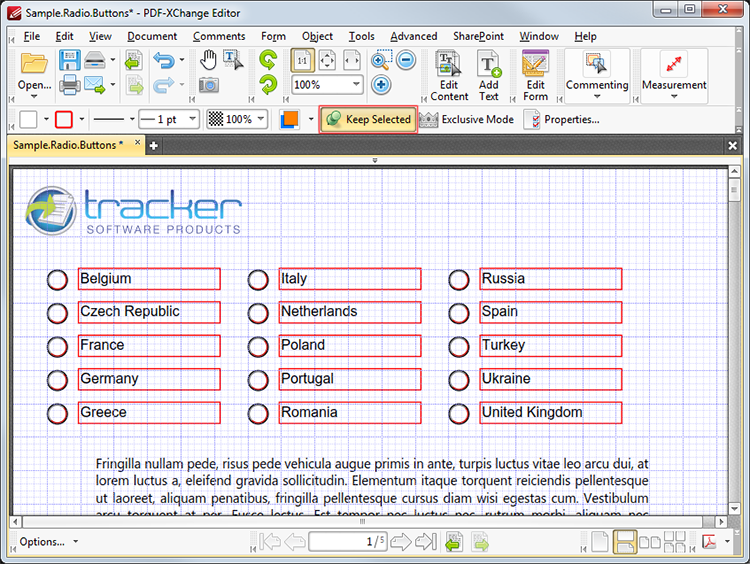750x564 pixels.
Task: Click the scanner icon in the toolbar
Action: [x=95, y=61]
